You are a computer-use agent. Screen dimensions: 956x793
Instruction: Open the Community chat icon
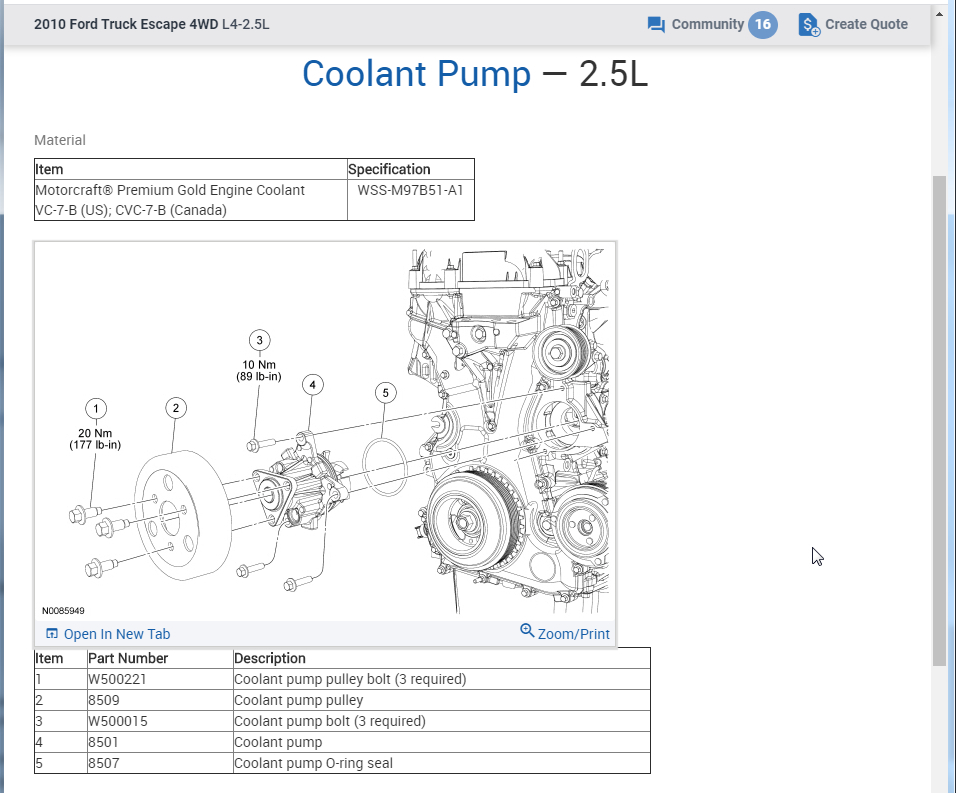click(x=656, y=24)
